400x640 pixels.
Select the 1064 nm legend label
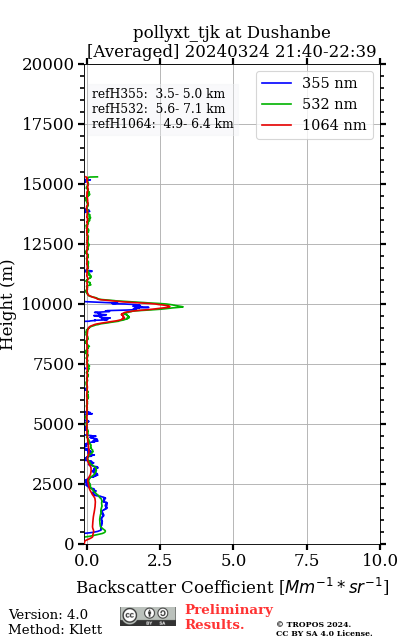(x=334, y=124)
